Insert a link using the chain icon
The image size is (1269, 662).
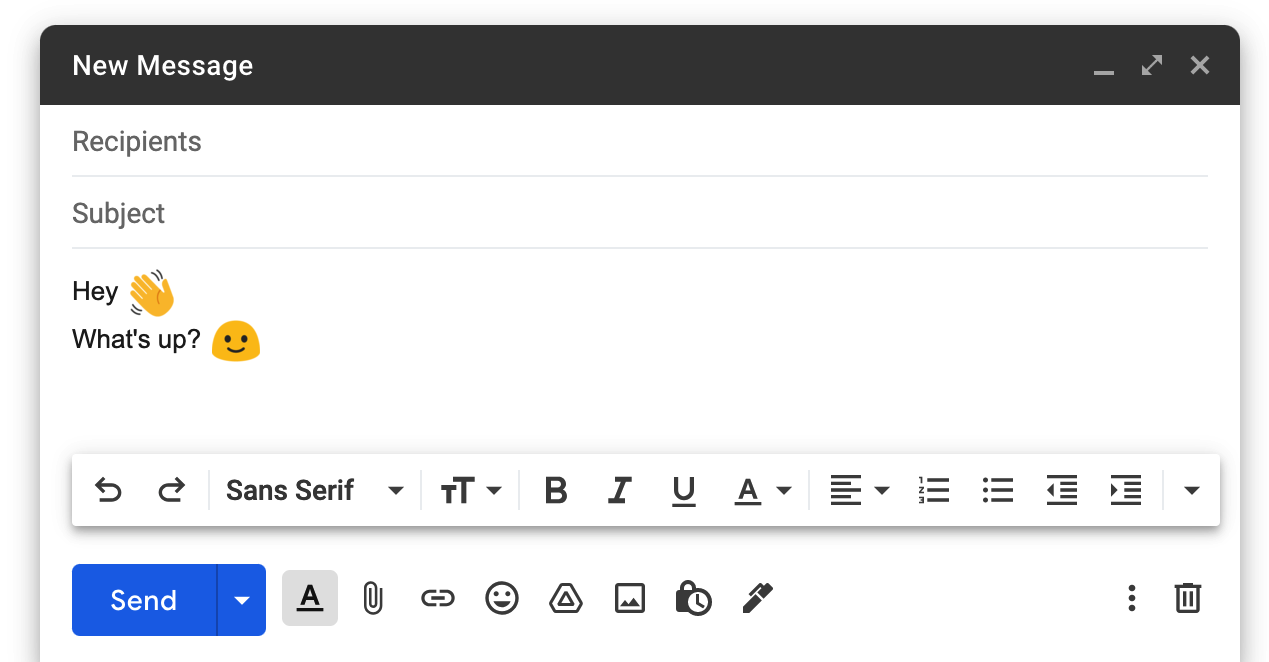(x=437, y=599)
